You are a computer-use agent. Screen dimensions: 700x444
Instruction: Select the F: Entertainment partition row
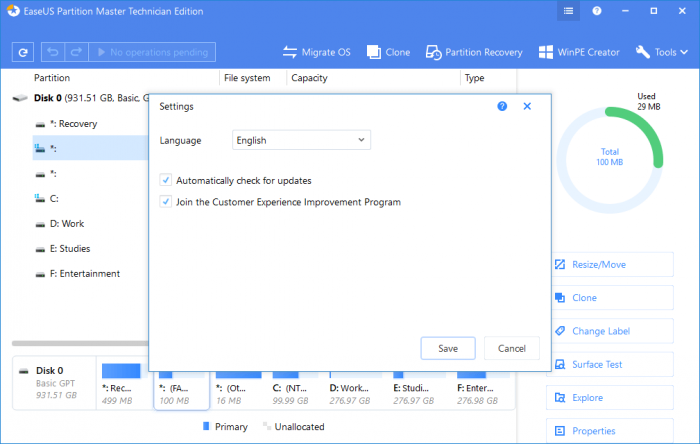click(91, 274)
